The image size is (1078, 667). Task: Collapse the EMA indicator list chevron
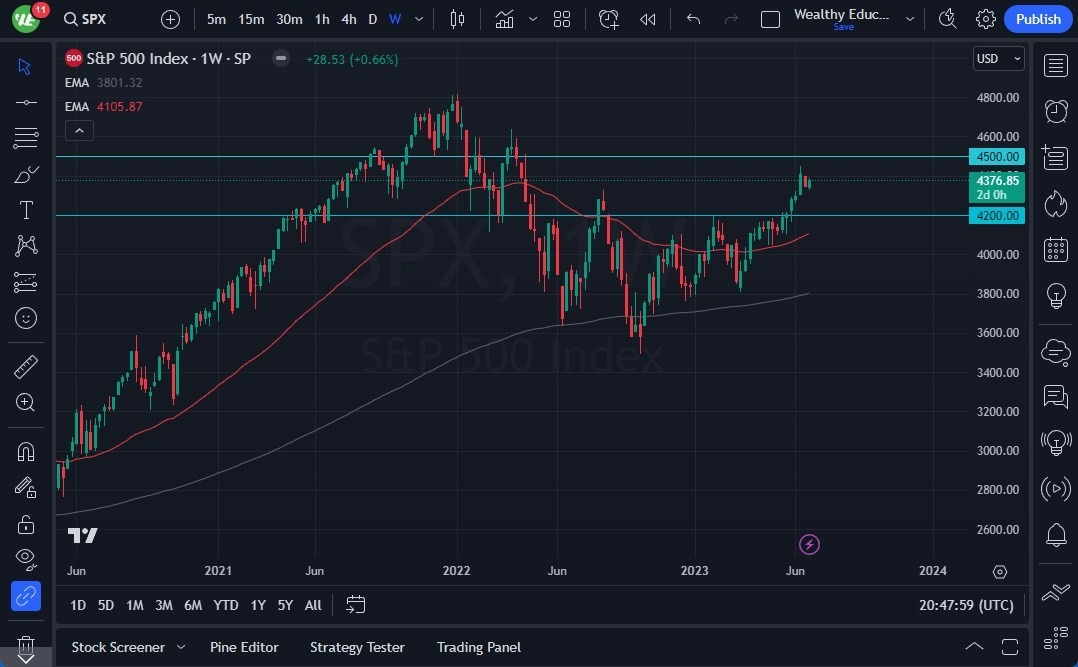[x=79, y=130]
